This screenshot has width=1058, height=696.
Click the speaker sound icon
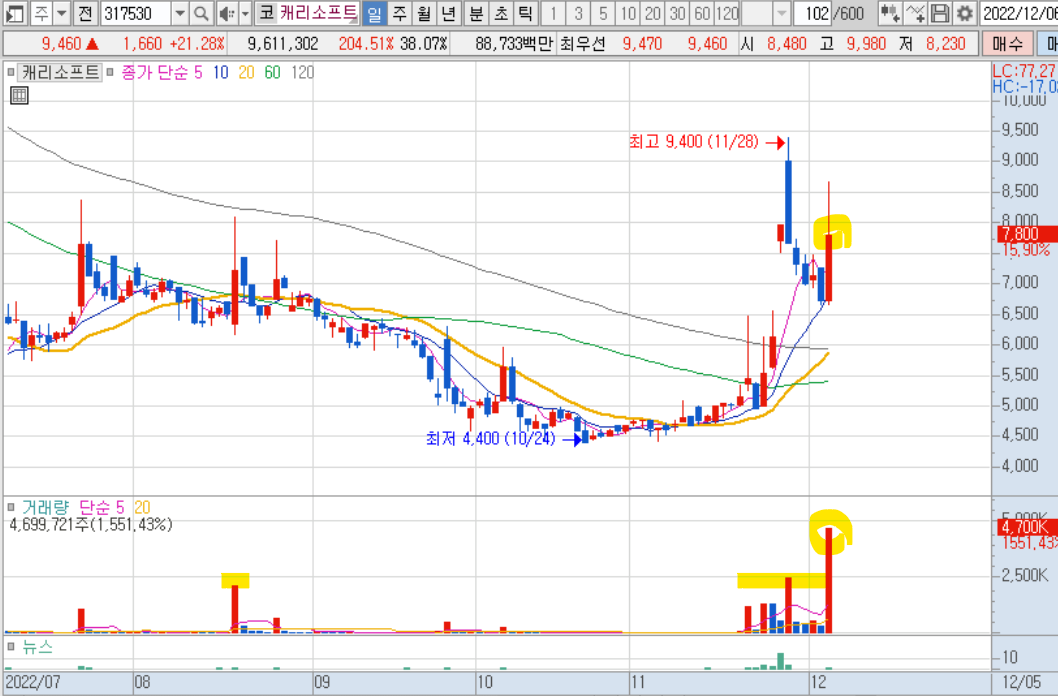click(227, 13)
